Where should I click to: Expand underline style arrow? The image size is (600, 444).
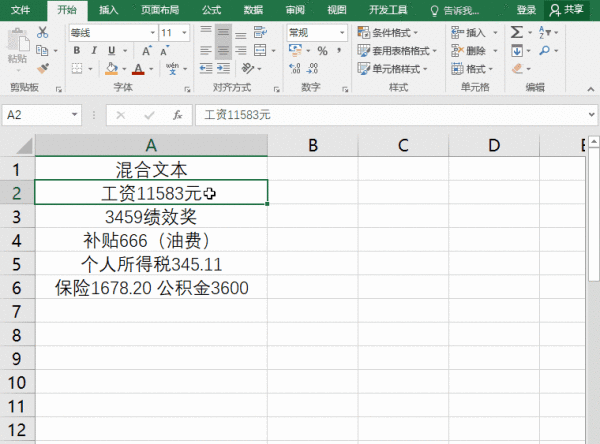(x=125, y=51)
